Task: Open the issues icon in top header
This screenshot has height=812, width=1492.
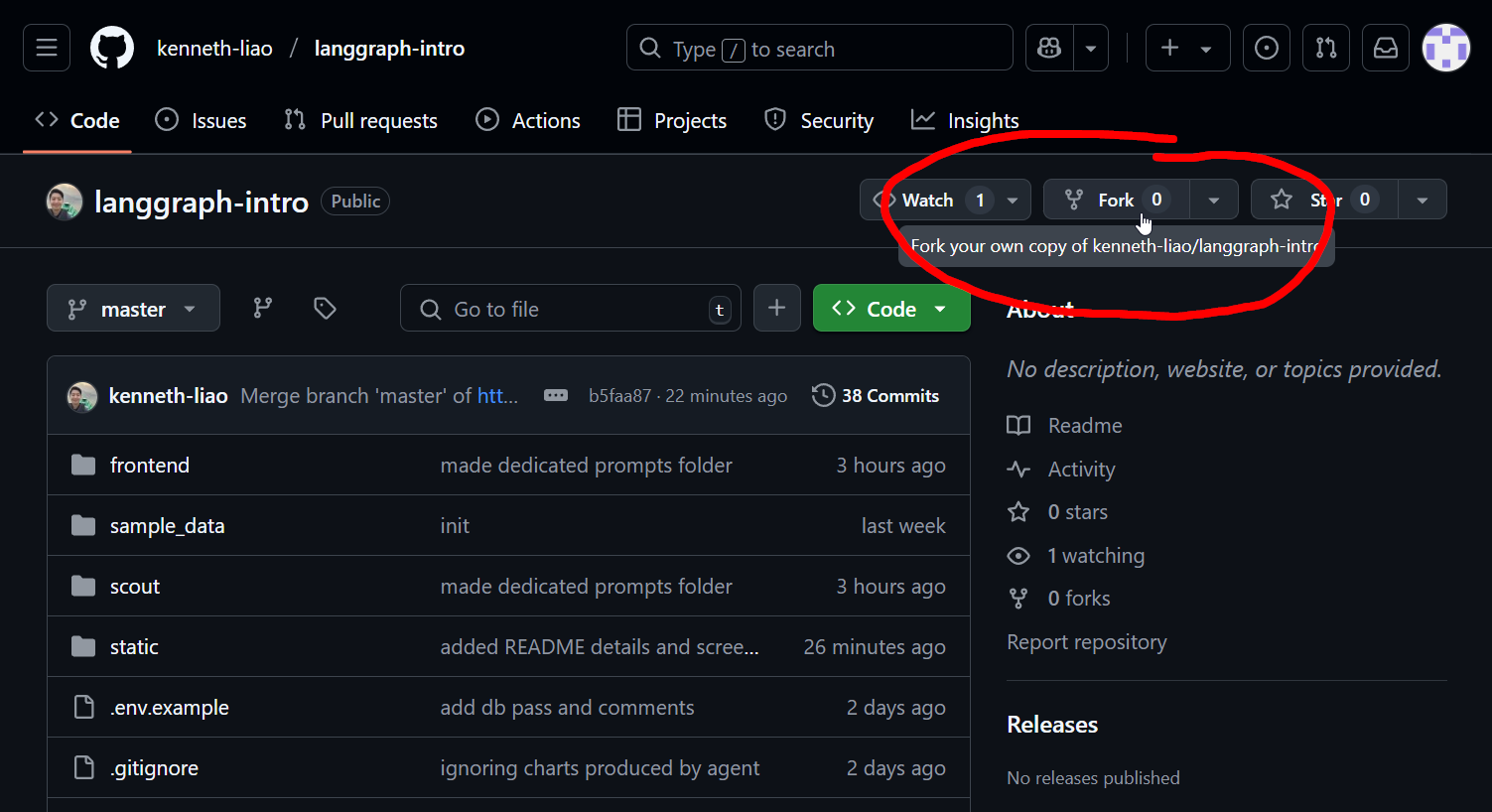Action: coord(1267,48)
